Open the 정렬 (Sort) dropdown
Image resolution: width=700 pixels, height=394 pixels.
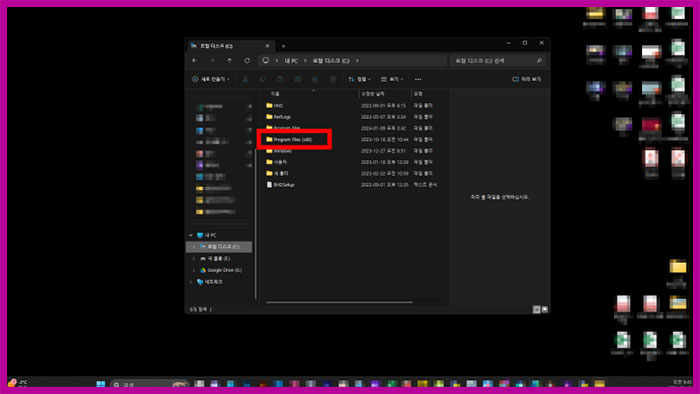(359, 79)
